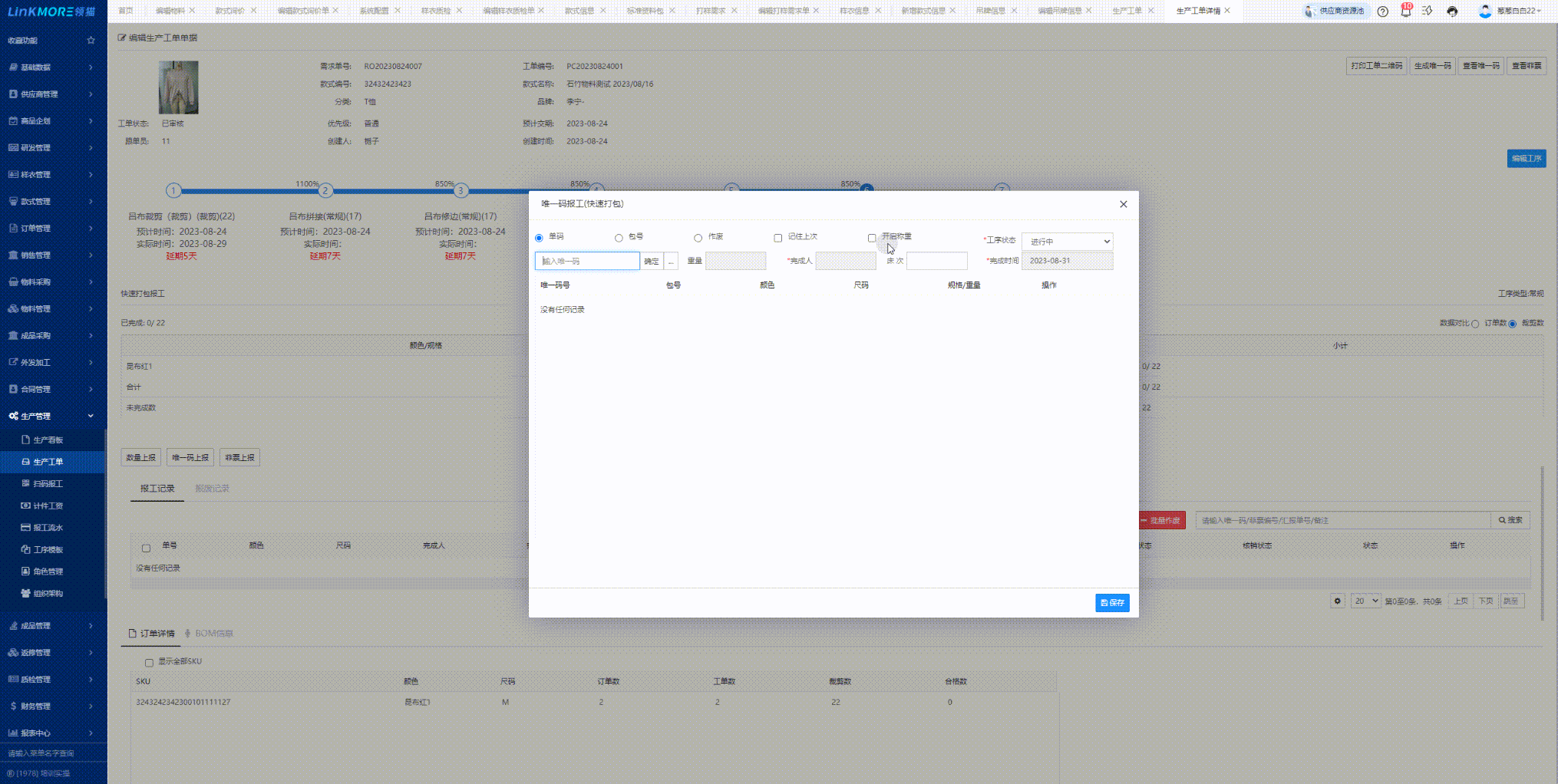Tick the 开启称重 checkbox
1558x784 pixels.
pyautogui.click(x=872, y=238)
